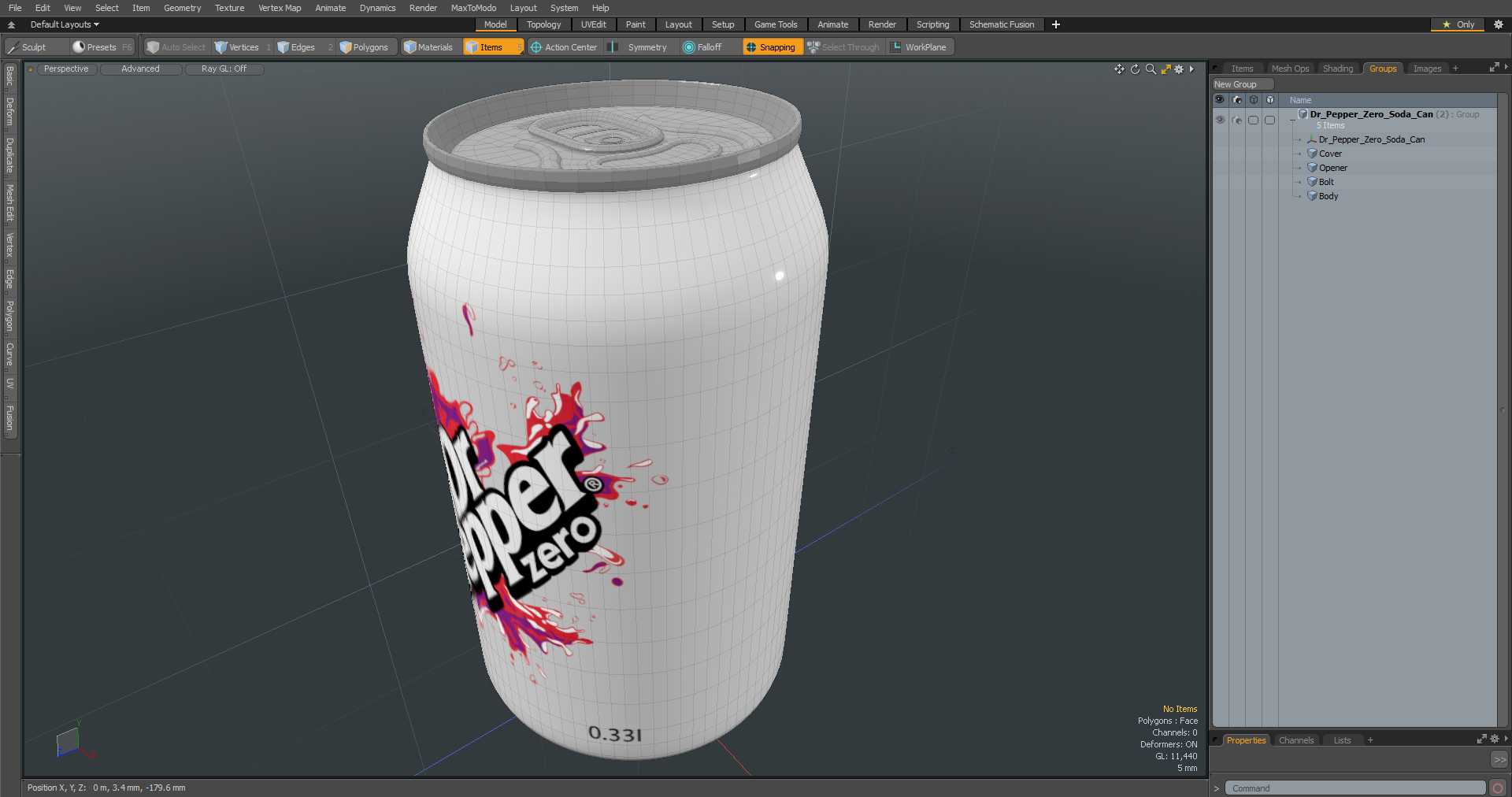
Task: Expand the Groups panel to full size
Action: (1494, 68)
